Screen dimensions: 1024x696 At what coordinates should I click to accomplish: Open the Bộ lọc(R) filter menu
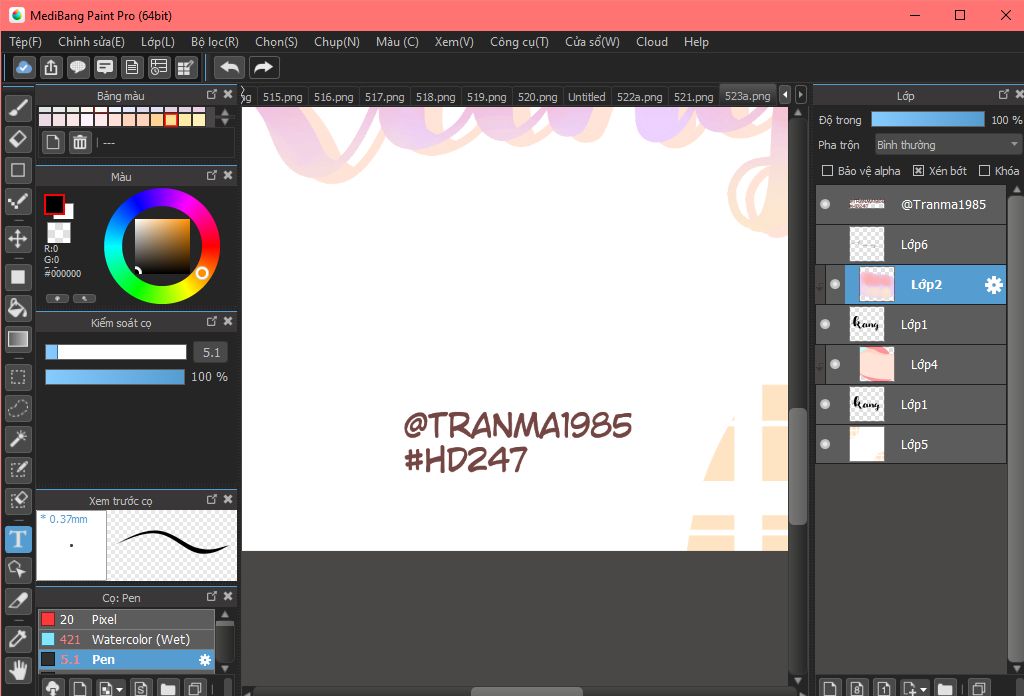215,42
